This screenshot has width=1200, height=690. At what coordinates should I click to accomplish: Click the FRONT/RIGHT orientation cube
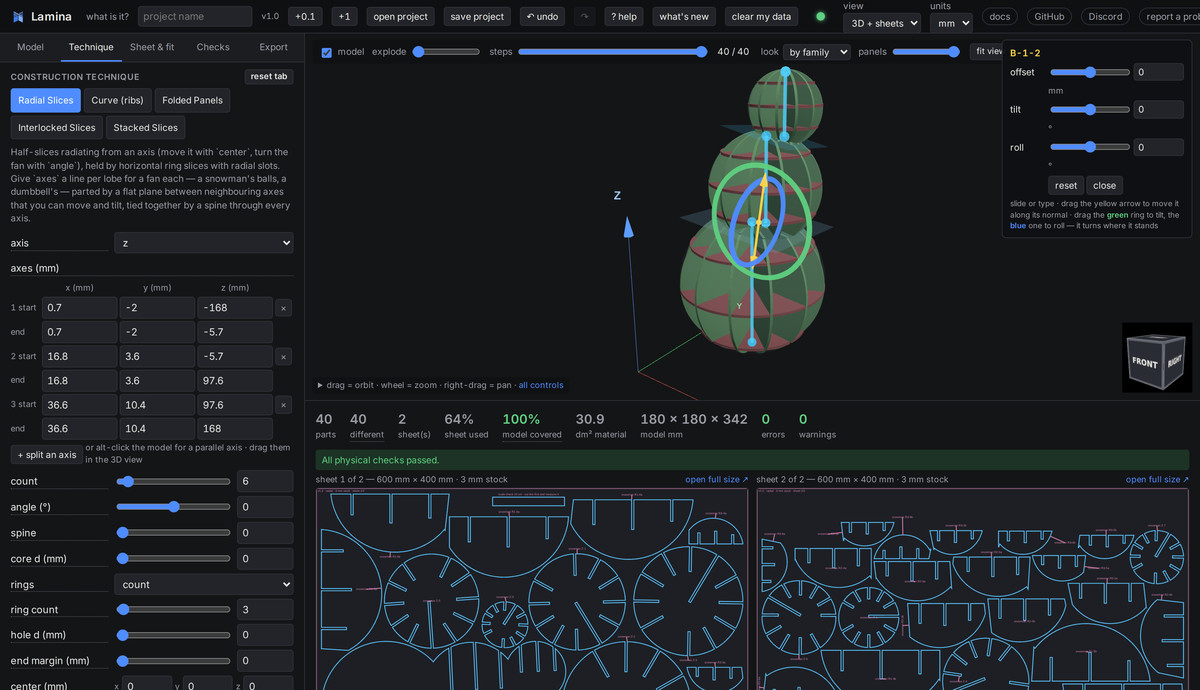click(1157, 357)
